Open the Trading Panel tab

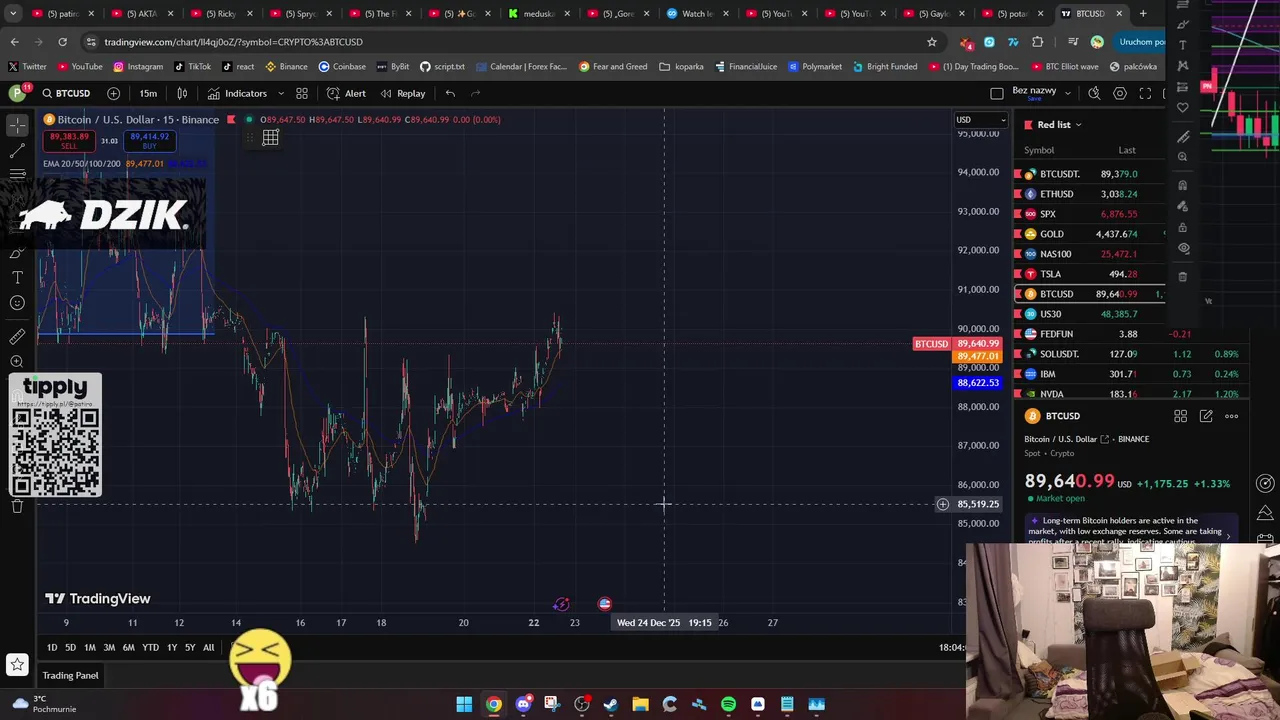point(70,675)
